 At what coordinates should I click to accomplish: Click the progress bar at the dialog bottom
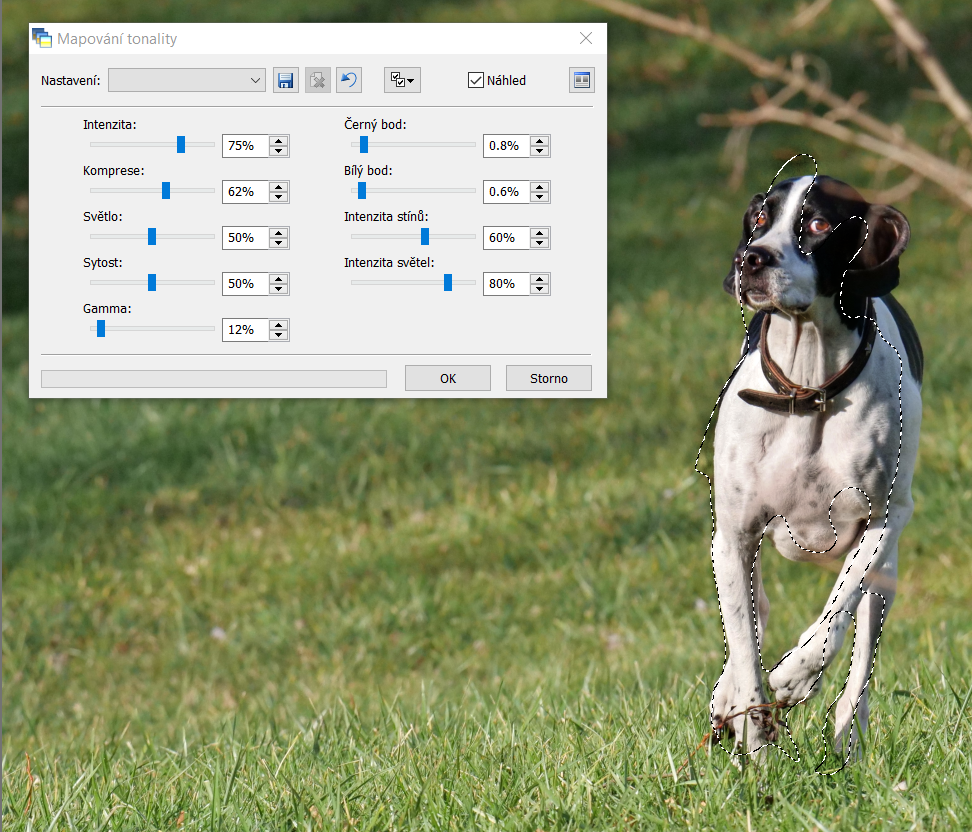[x=214, y=379]
